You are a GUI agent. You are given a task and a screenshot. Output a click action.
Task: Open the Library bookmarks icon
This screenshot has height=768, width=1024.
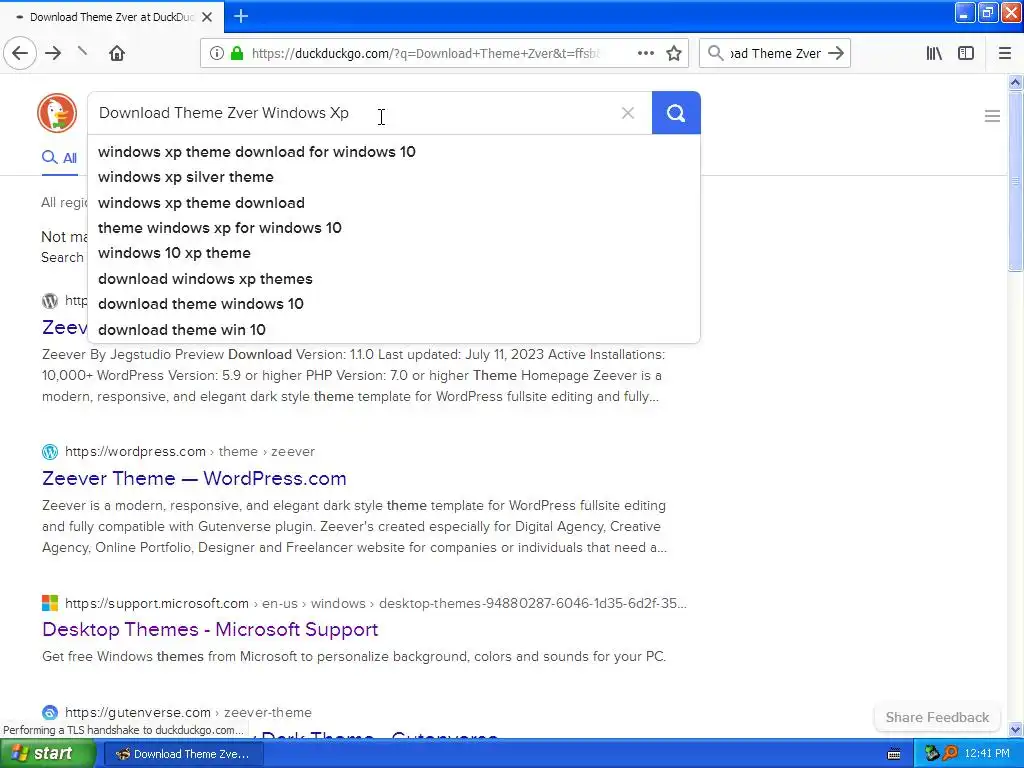click(934, 54)
